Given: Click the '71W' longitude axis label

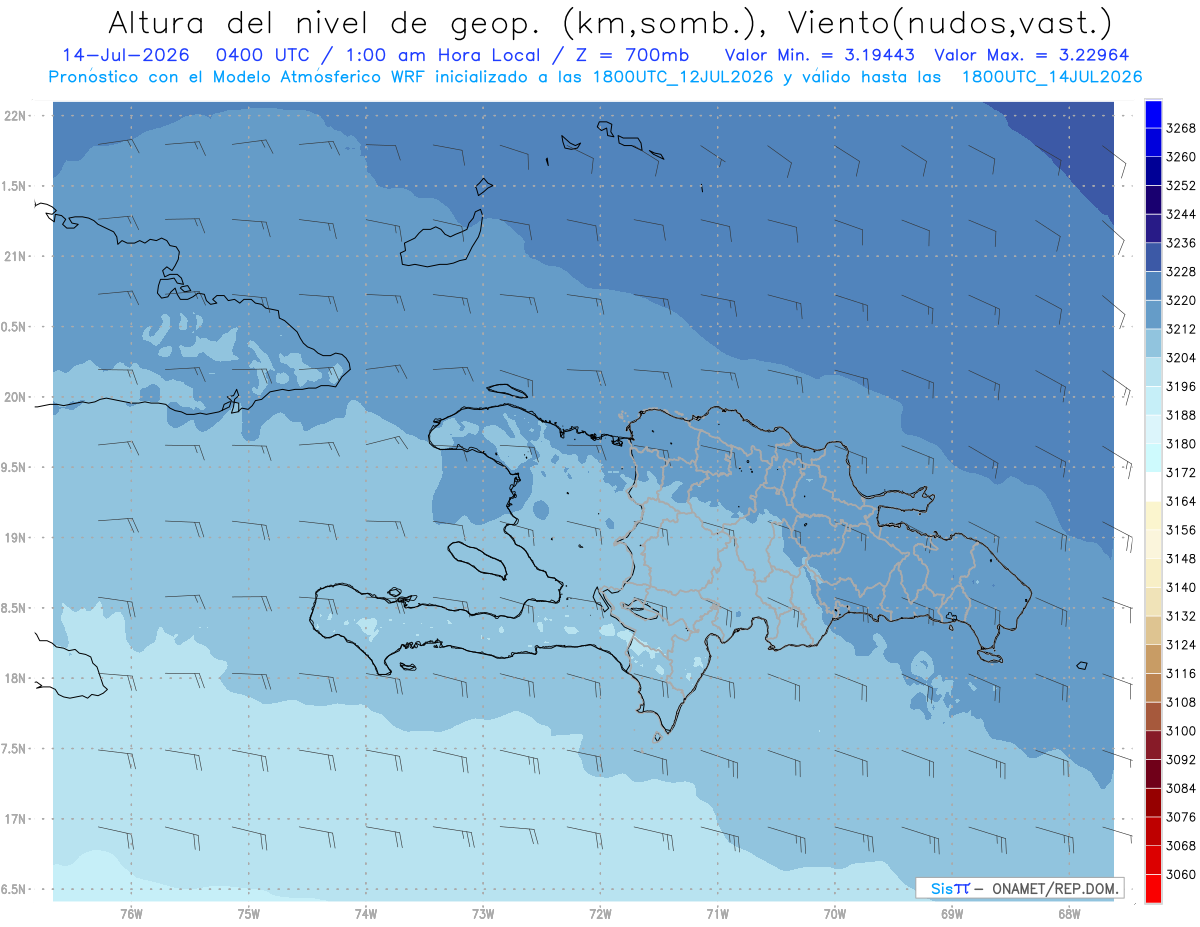Looking at the screenshot, I should [717, 914].
